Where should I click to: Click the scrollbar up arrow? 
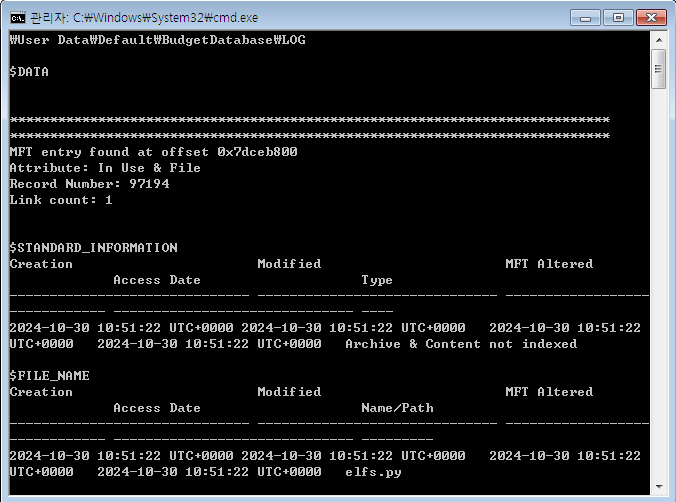659,40
